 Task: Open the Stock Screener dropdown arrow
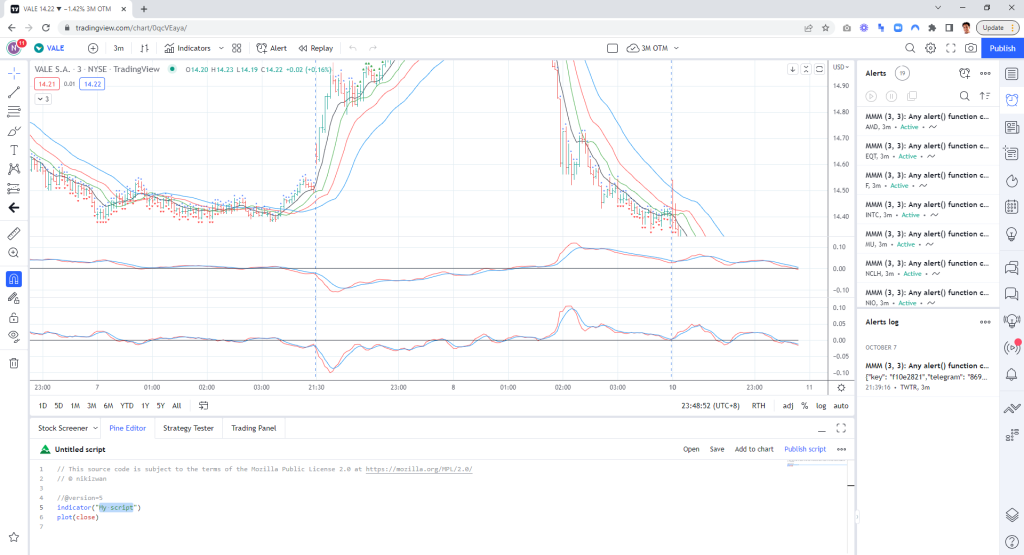tap(95, 428)
